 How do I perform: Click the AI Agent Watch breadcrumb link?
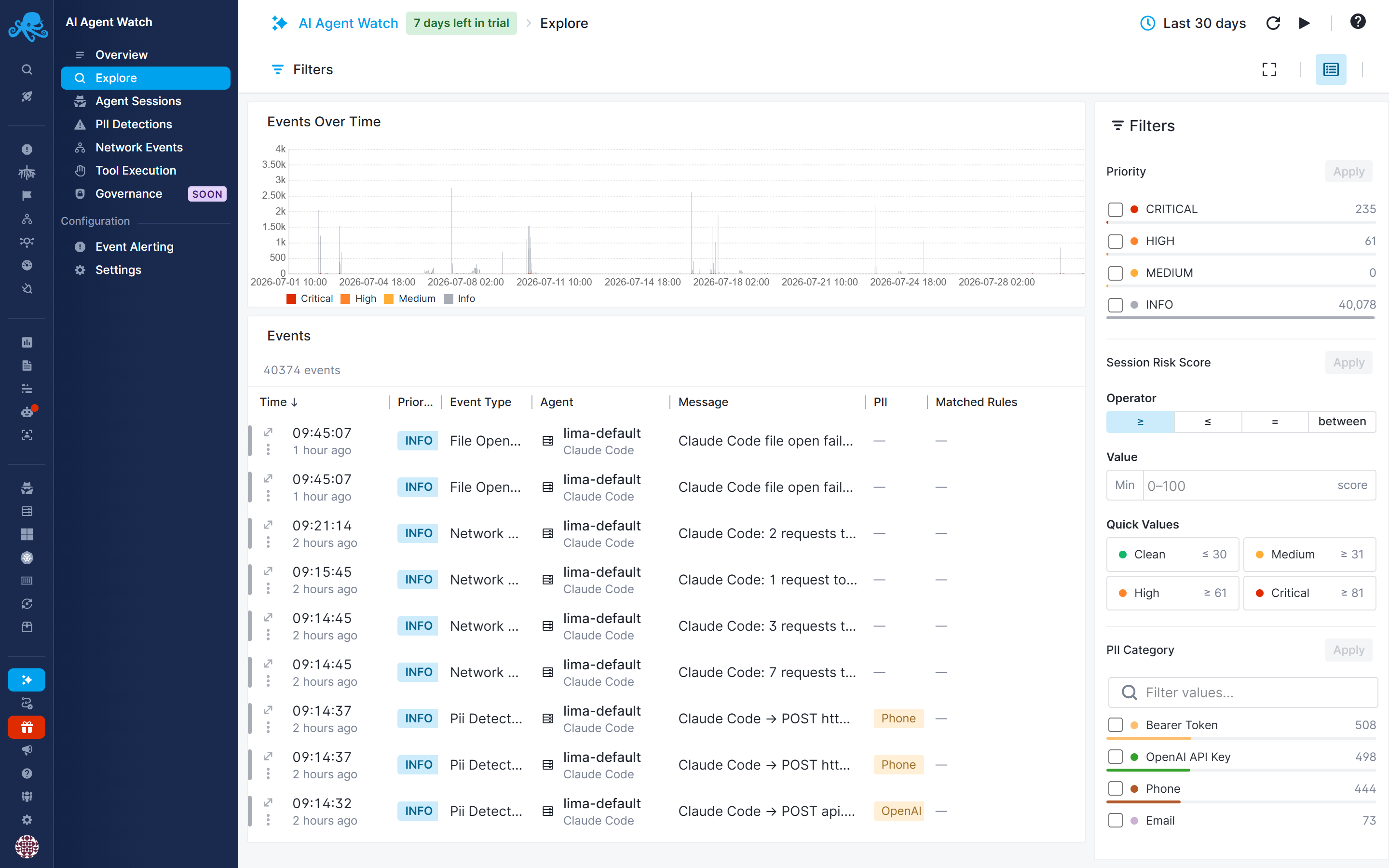[348, 23]
